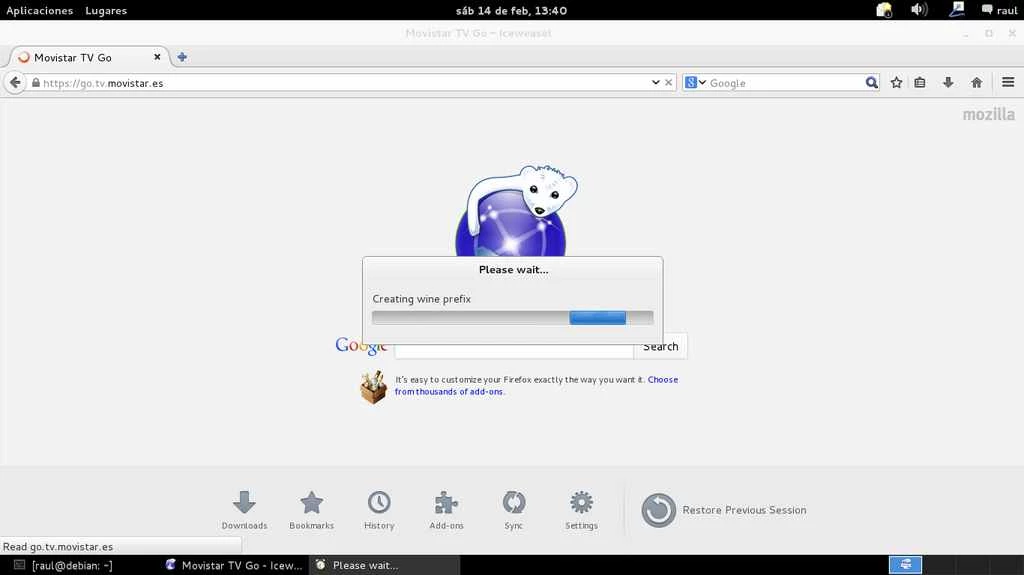Open Downloads shortcut on start page
This screenshot has width=1024, height=575.
tap(244, 510)
